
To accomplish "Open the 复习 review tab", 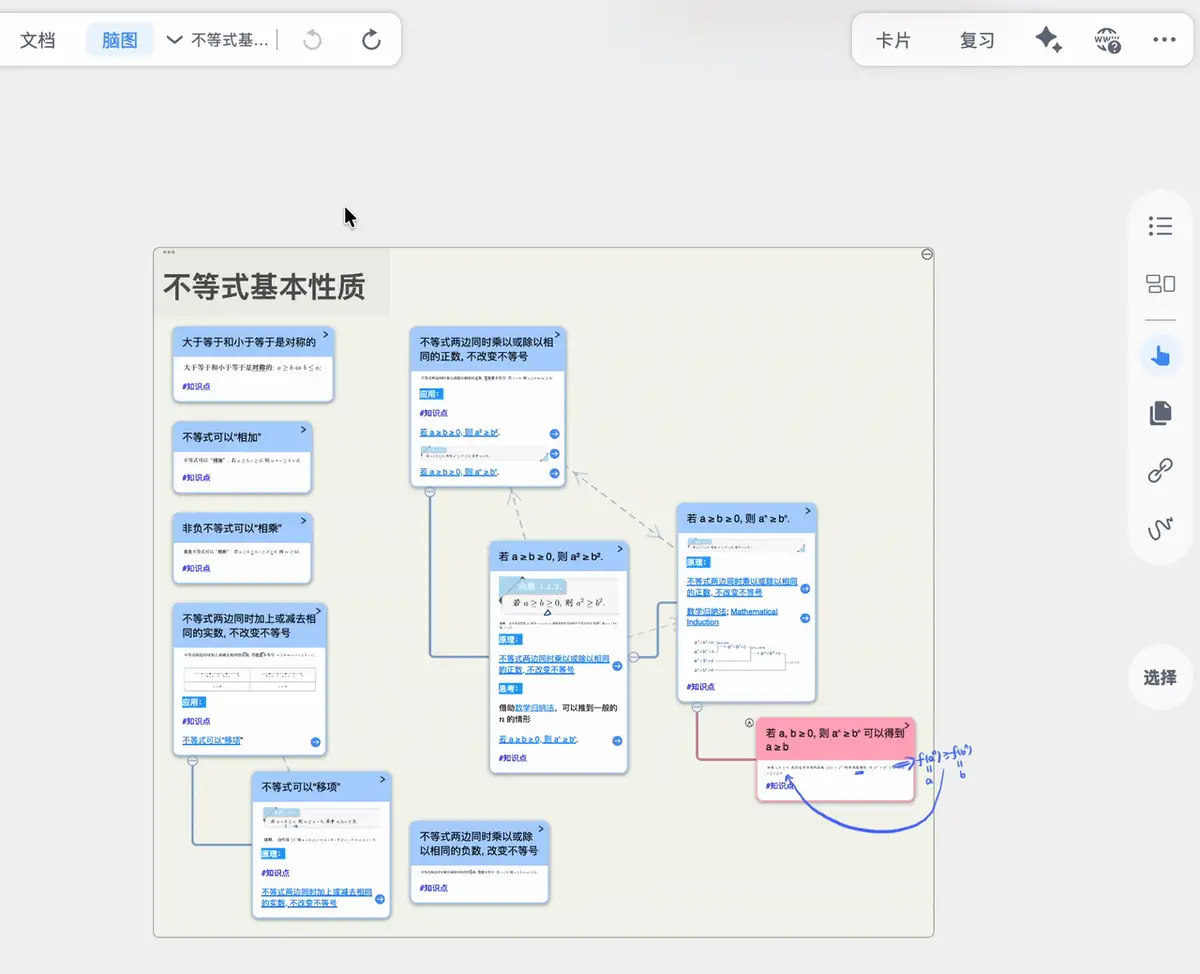I will point(977,40).
